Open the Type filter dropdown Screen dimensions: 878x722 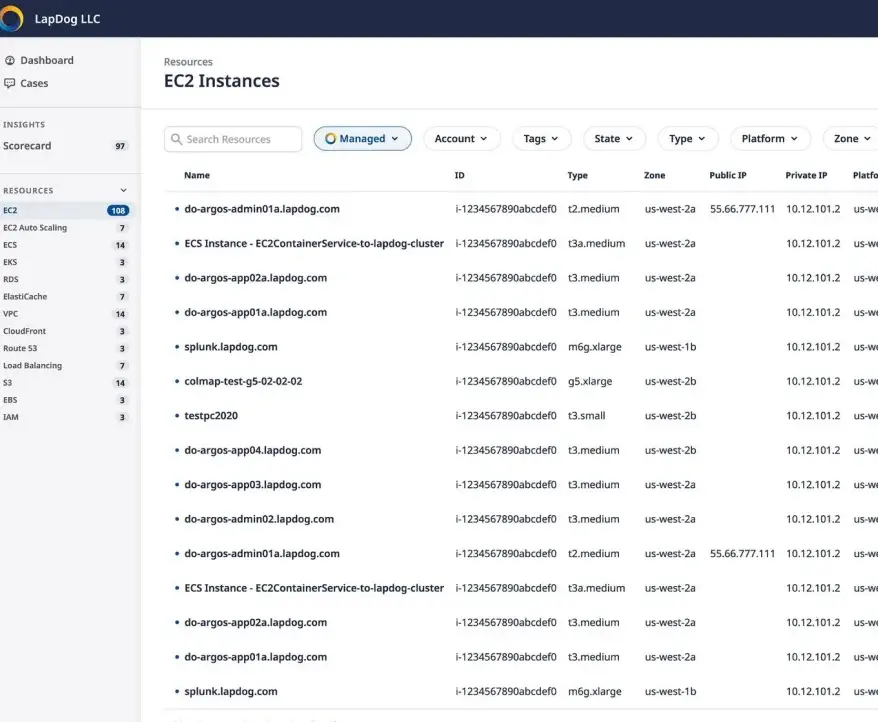click(687, 138)
